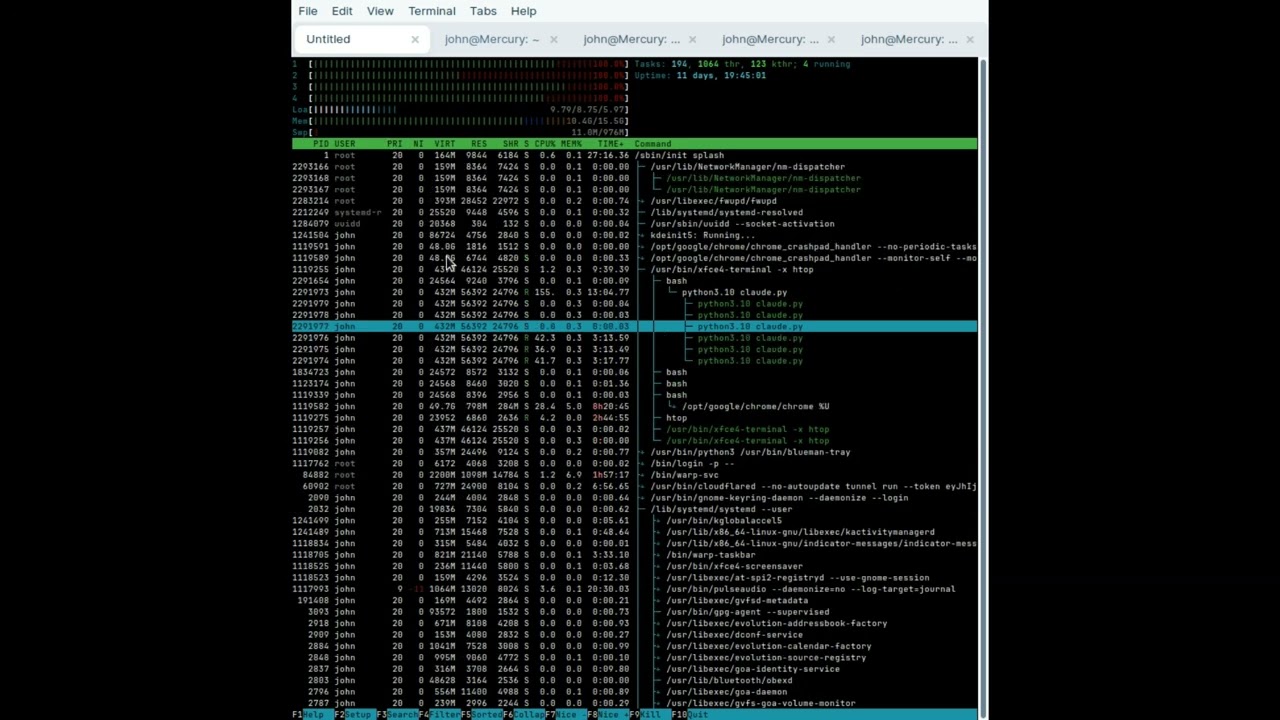Open the Edit menu

[x=342, y=11]
